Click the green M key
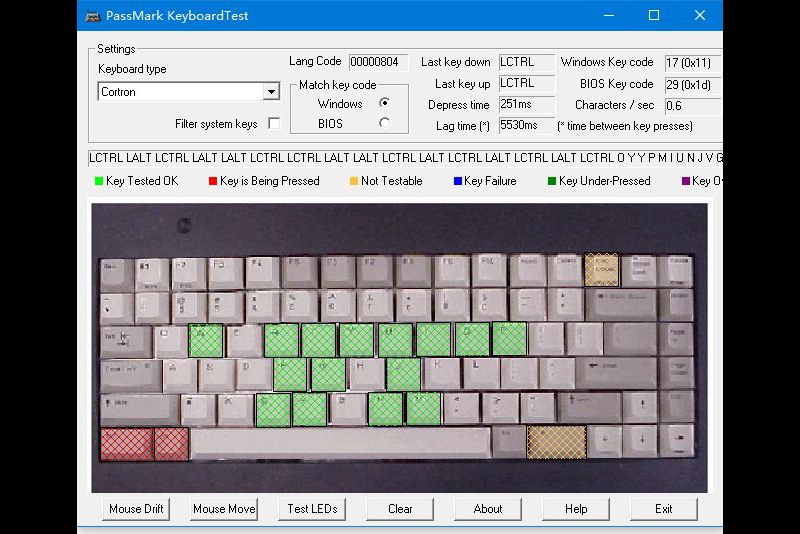Image resolution: width=800 pixels, height=534 pixels. pos(423,409)
